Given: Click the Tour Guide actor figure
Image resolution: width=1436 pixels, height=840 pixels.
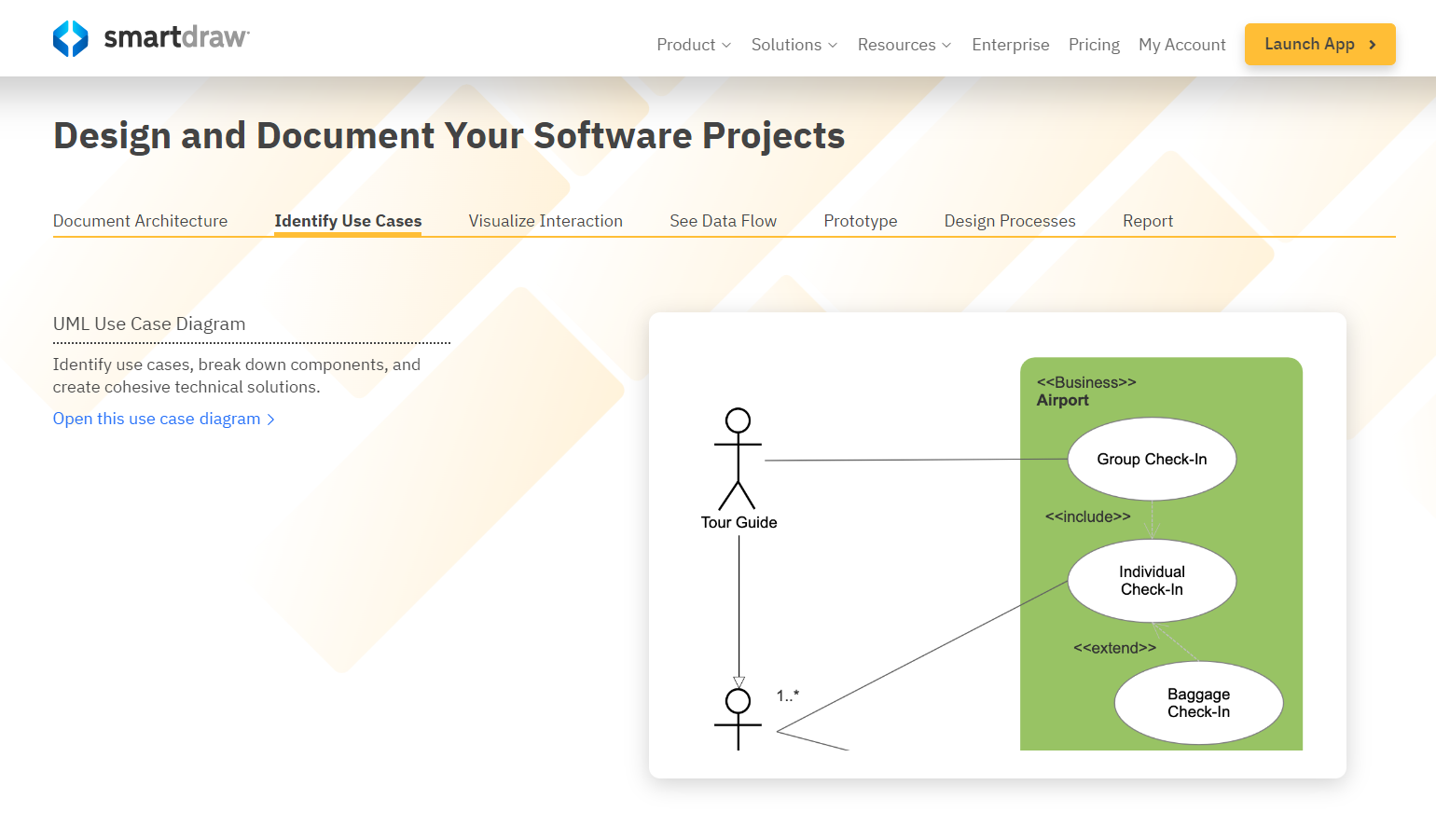Looking at the screenshot, I should (738, 459).
